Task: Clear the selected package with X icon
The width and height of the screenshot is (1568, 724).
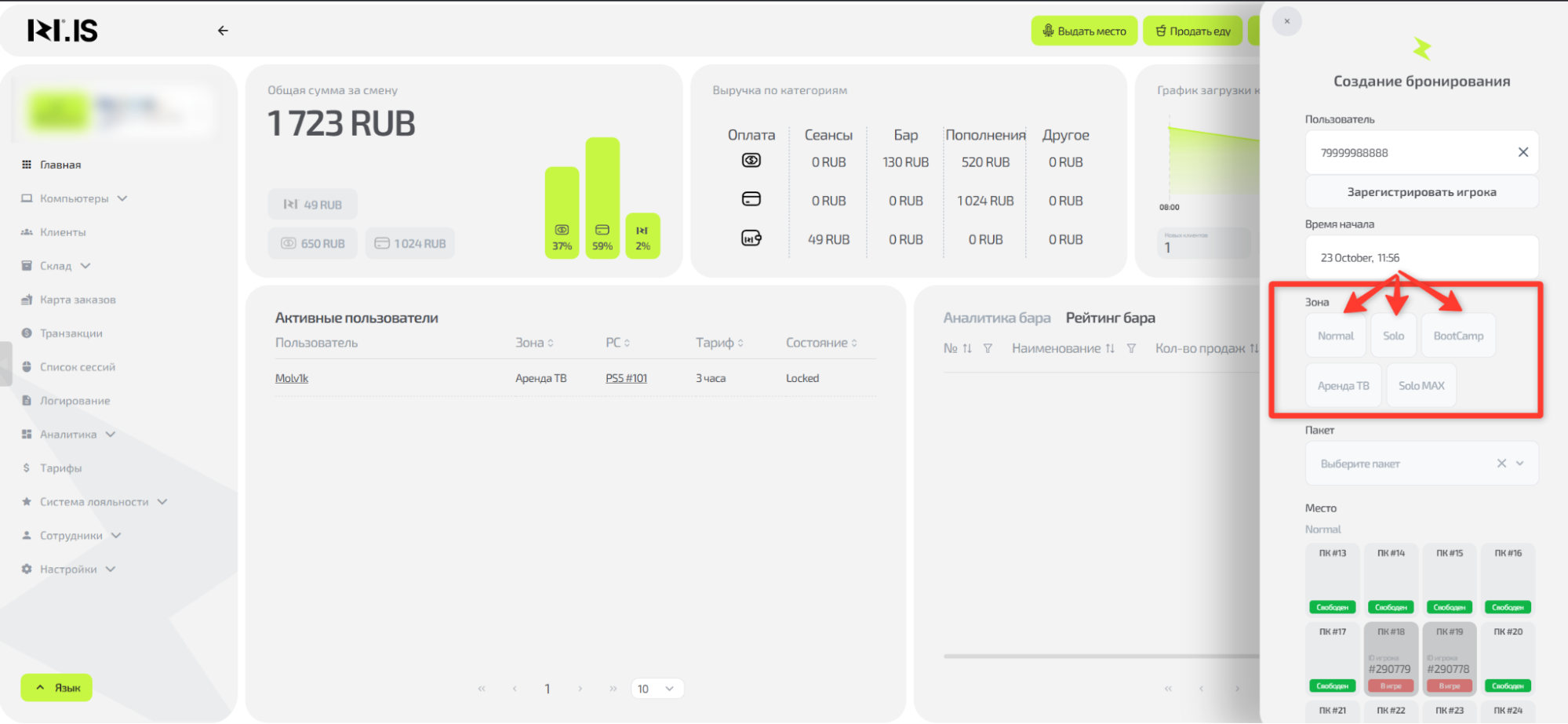Action: point(1501,464)
